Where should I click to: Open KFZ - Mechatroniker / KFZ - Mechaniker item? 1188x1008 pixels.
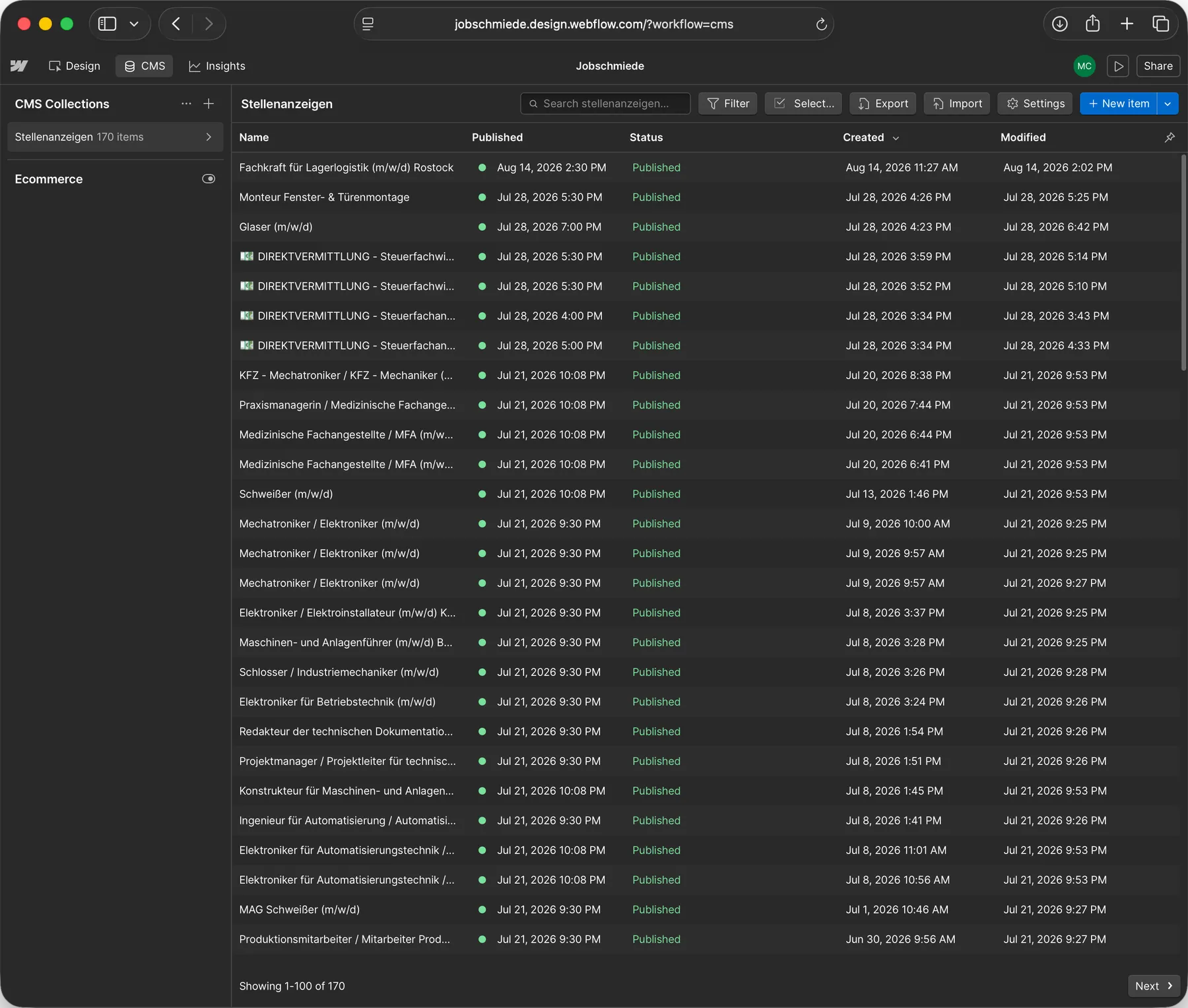[x=346, y=375]
